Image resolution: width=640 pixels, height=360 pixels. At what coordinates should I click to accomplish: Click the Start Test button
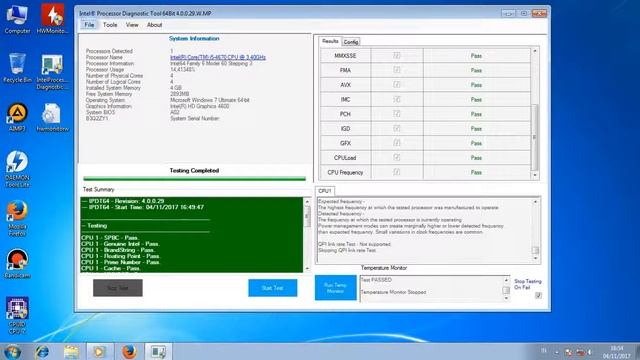tap(273, 288)
